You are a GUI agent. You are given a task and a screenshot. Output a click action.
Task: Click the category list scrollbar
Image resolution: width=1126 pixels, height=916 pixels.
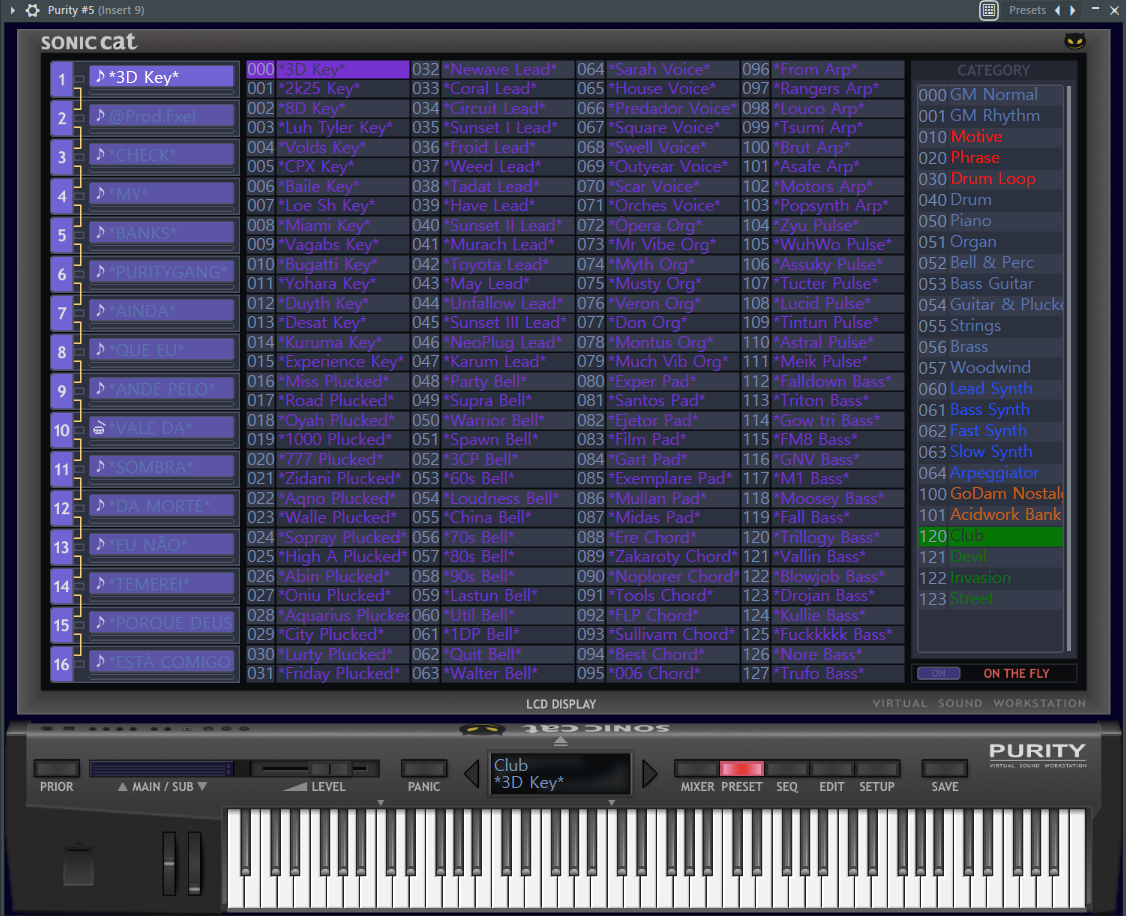point(1069,368)
